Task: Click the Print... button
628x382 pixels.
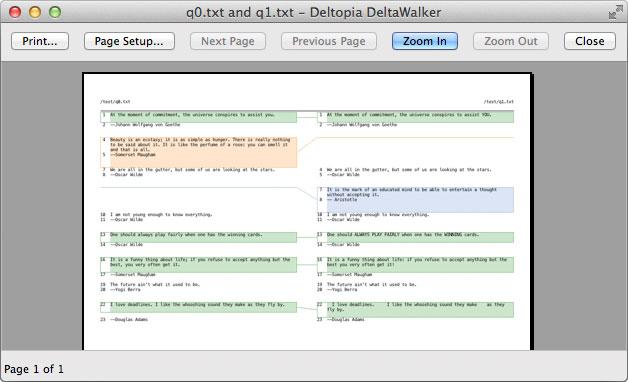Action: click(x=40, y=41)
